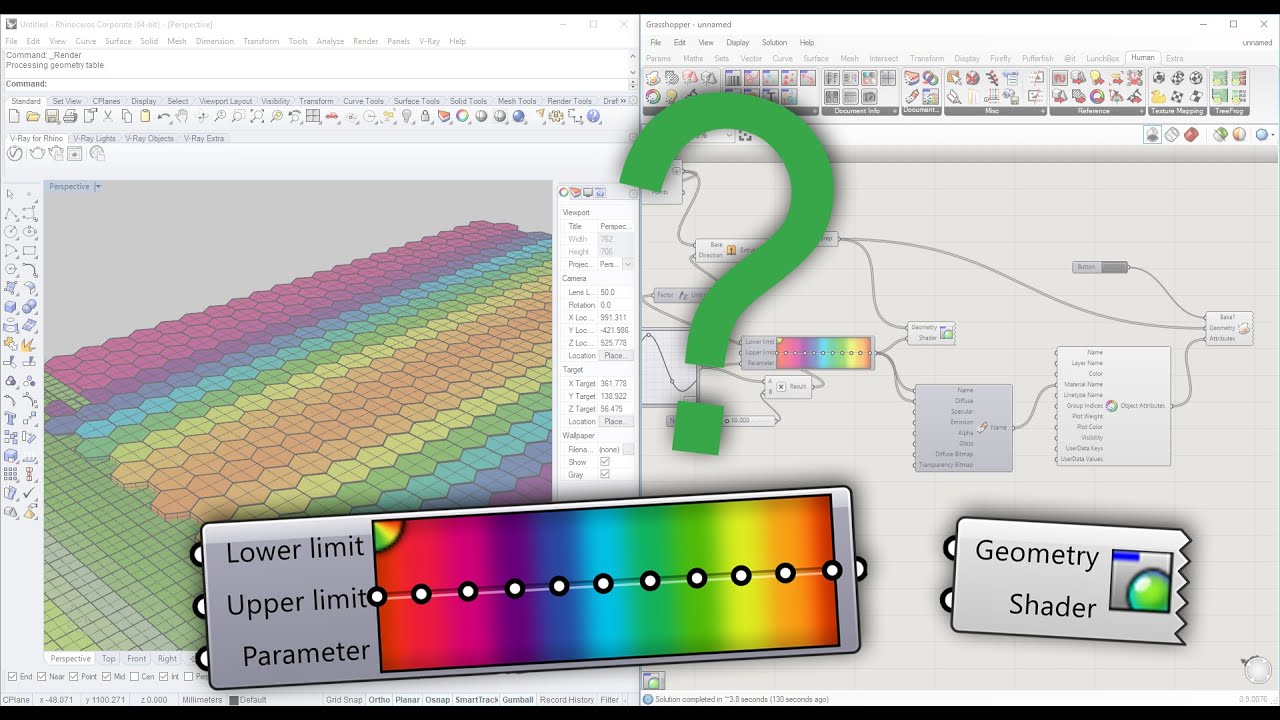Switch to the Top viewport tab
The image size is (1280, 720).
[108, 659]
